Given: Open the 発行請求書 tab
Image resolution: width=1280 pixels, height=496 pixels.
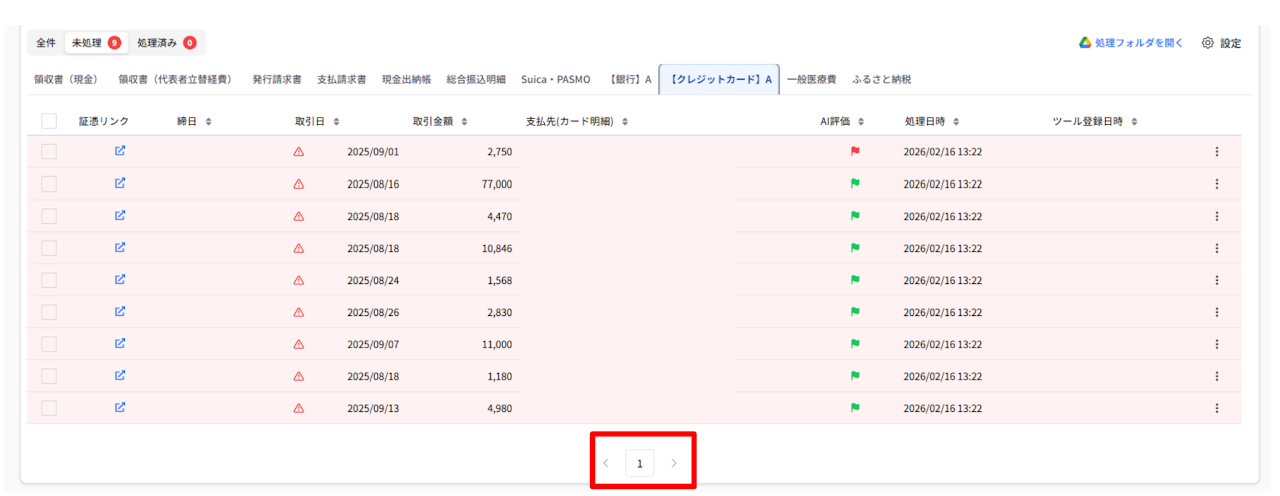Looking at the screenshot, I should pos(277,79).
